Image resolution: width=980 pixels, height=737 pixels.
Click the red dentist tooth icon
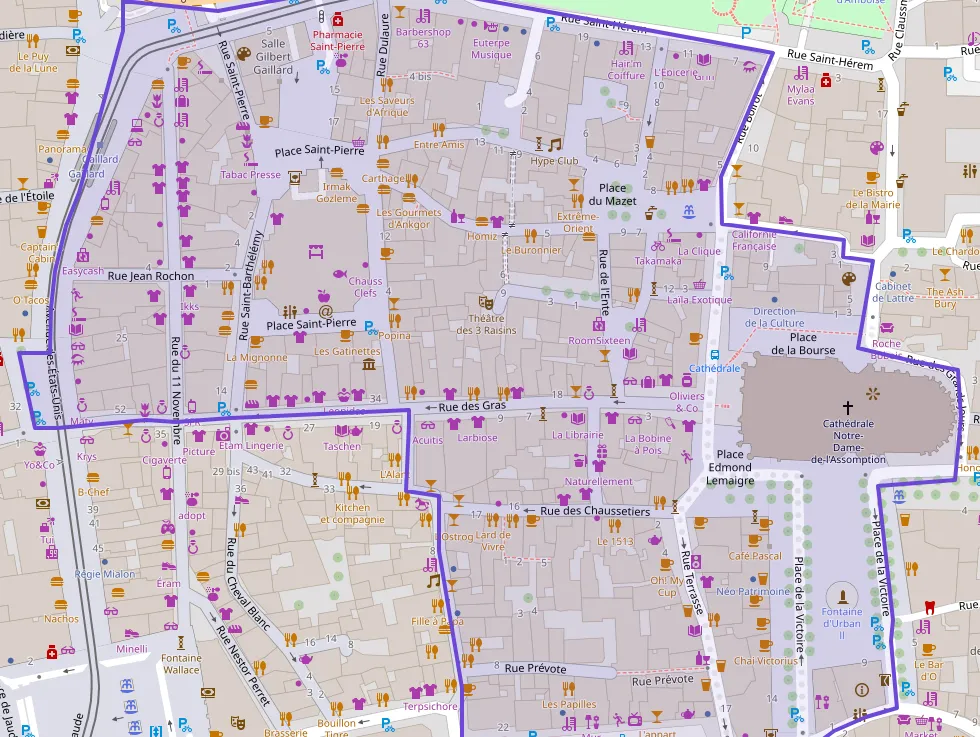coord(929,606)
